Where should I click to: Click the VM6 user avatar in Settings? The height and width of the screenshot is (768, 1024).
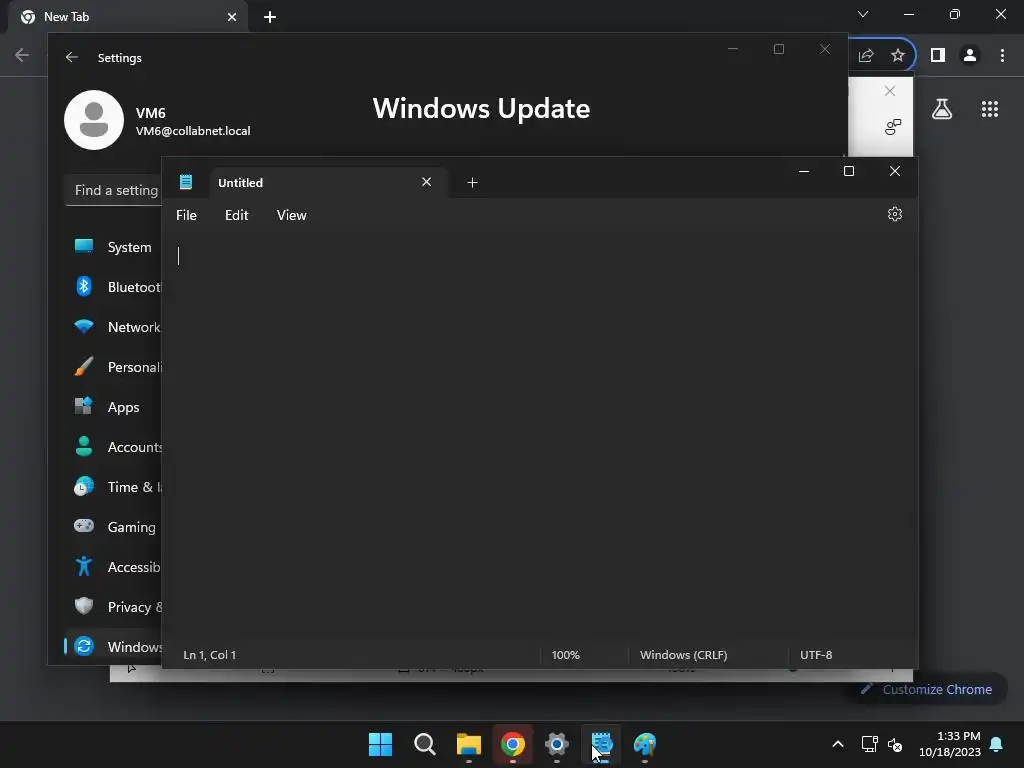94,120
